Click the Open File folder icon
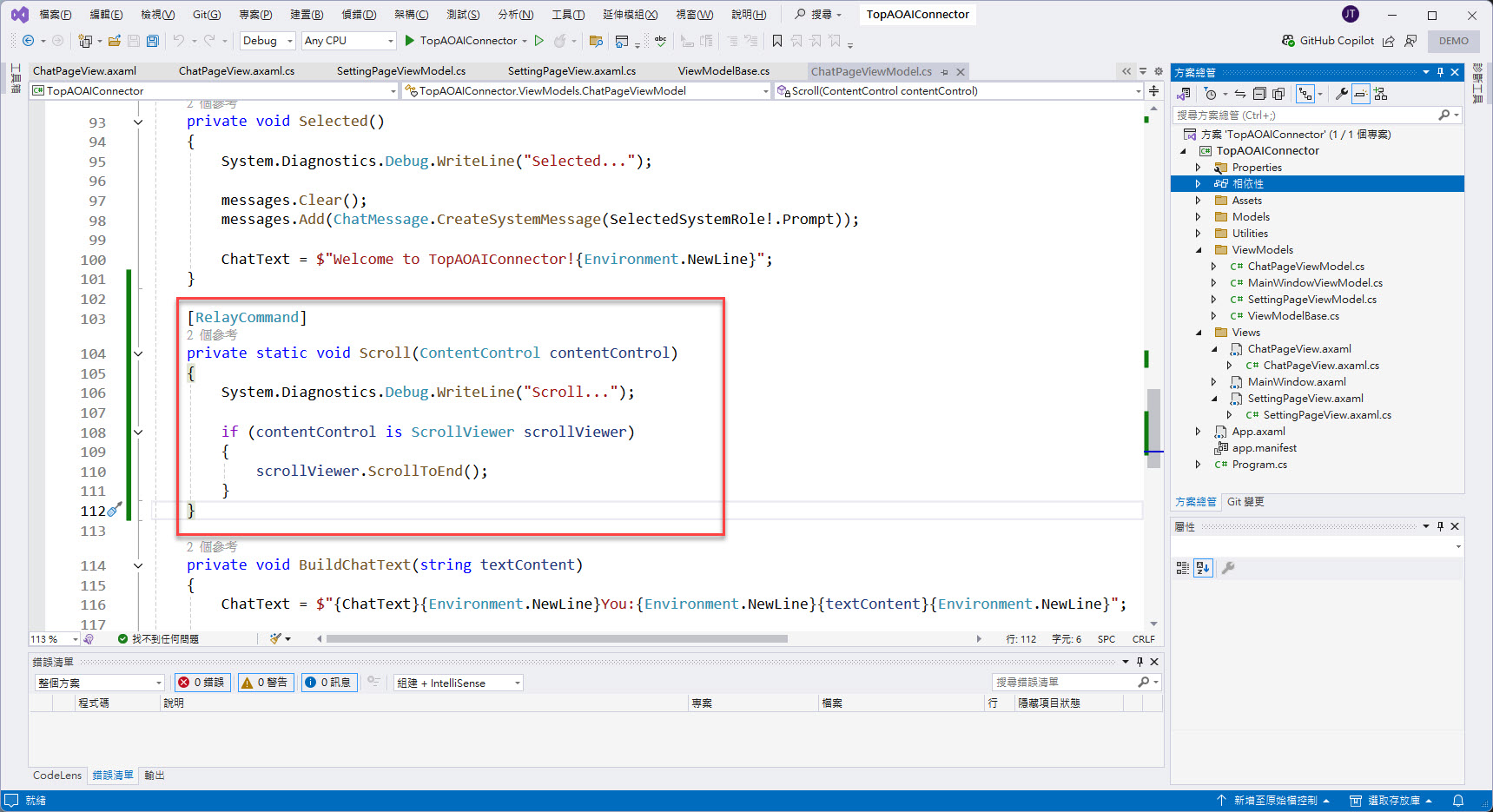This screenshot has height=812, width=1493. pyautogui.click(x=114, y=41)
